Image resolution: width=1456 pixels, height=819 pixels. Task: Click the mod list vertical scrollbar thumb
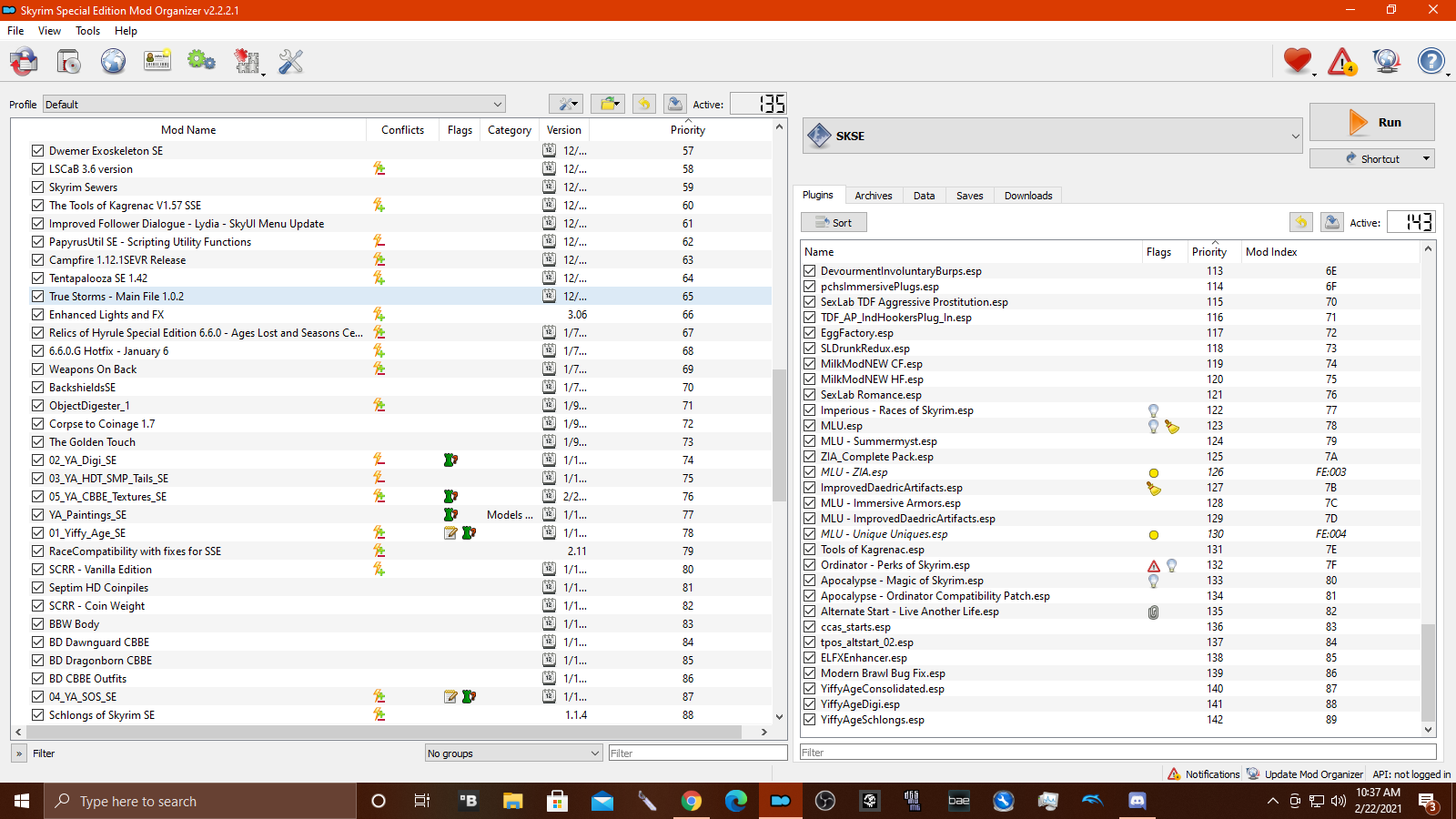coord(779,435)
